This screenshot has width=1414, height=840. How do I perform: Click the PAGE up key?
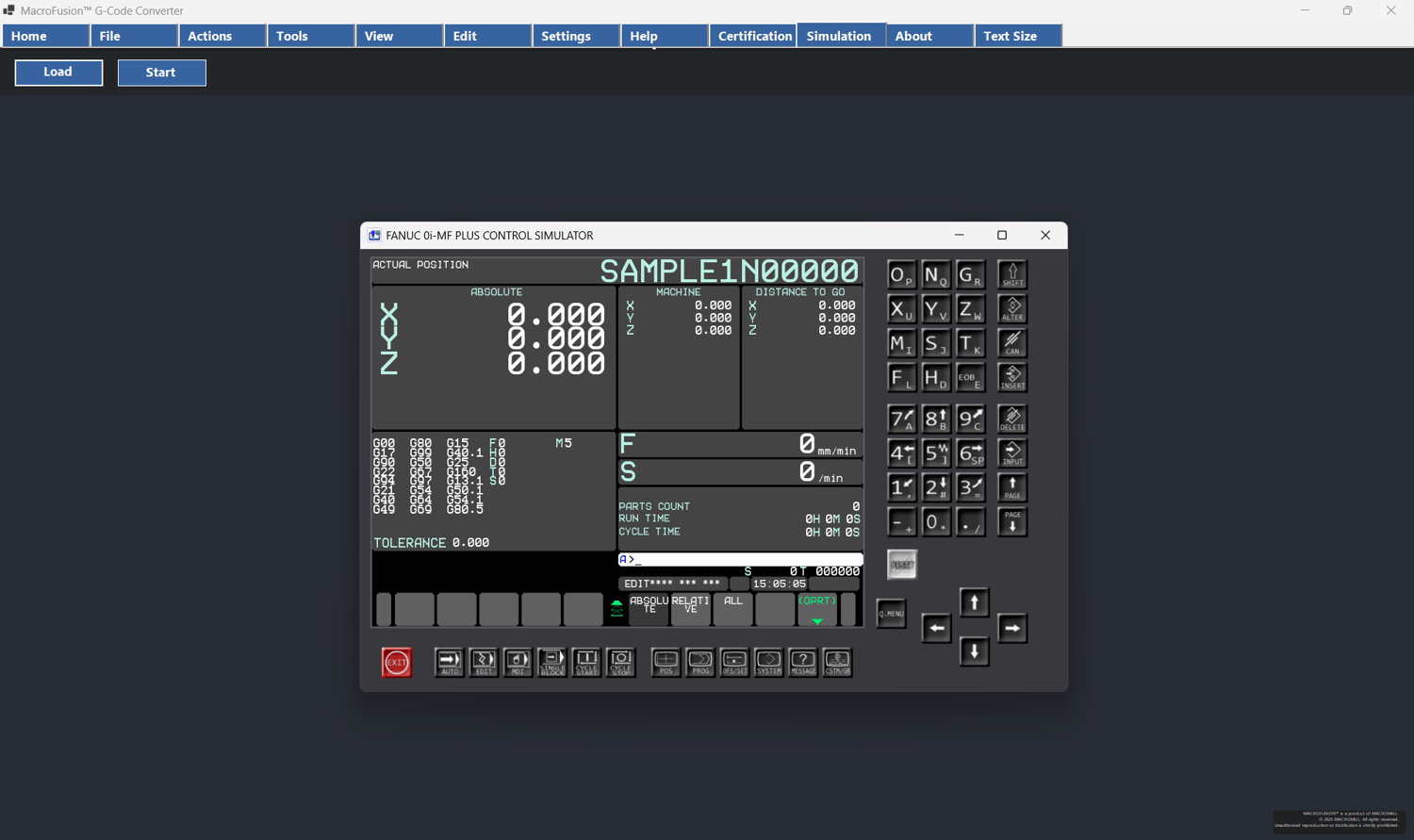tap(1012, 487)
